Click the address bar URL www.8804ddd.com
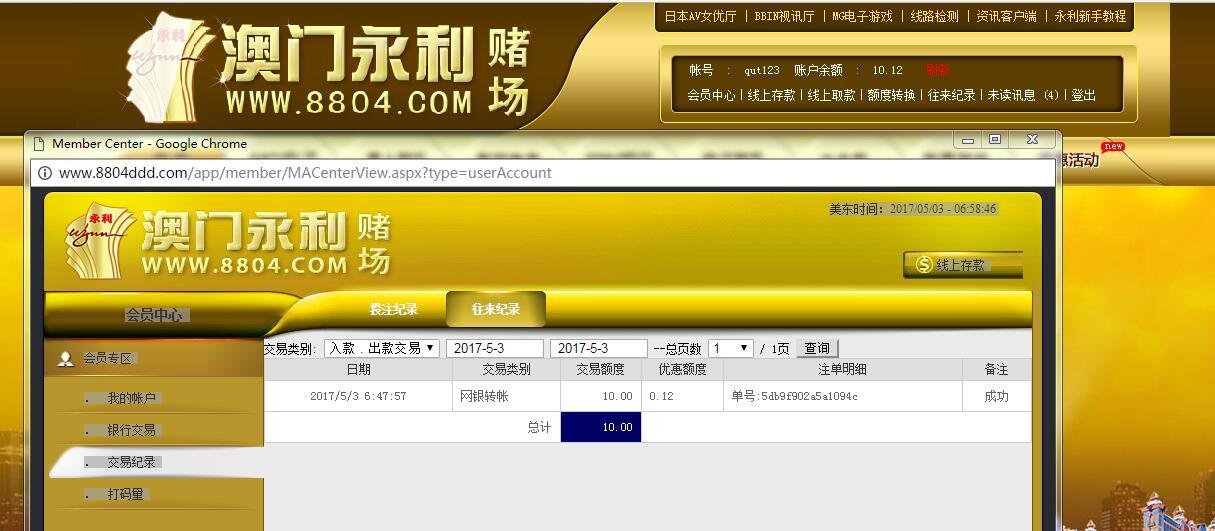This screenshot has width=1215, height=531. click(305, 173)
